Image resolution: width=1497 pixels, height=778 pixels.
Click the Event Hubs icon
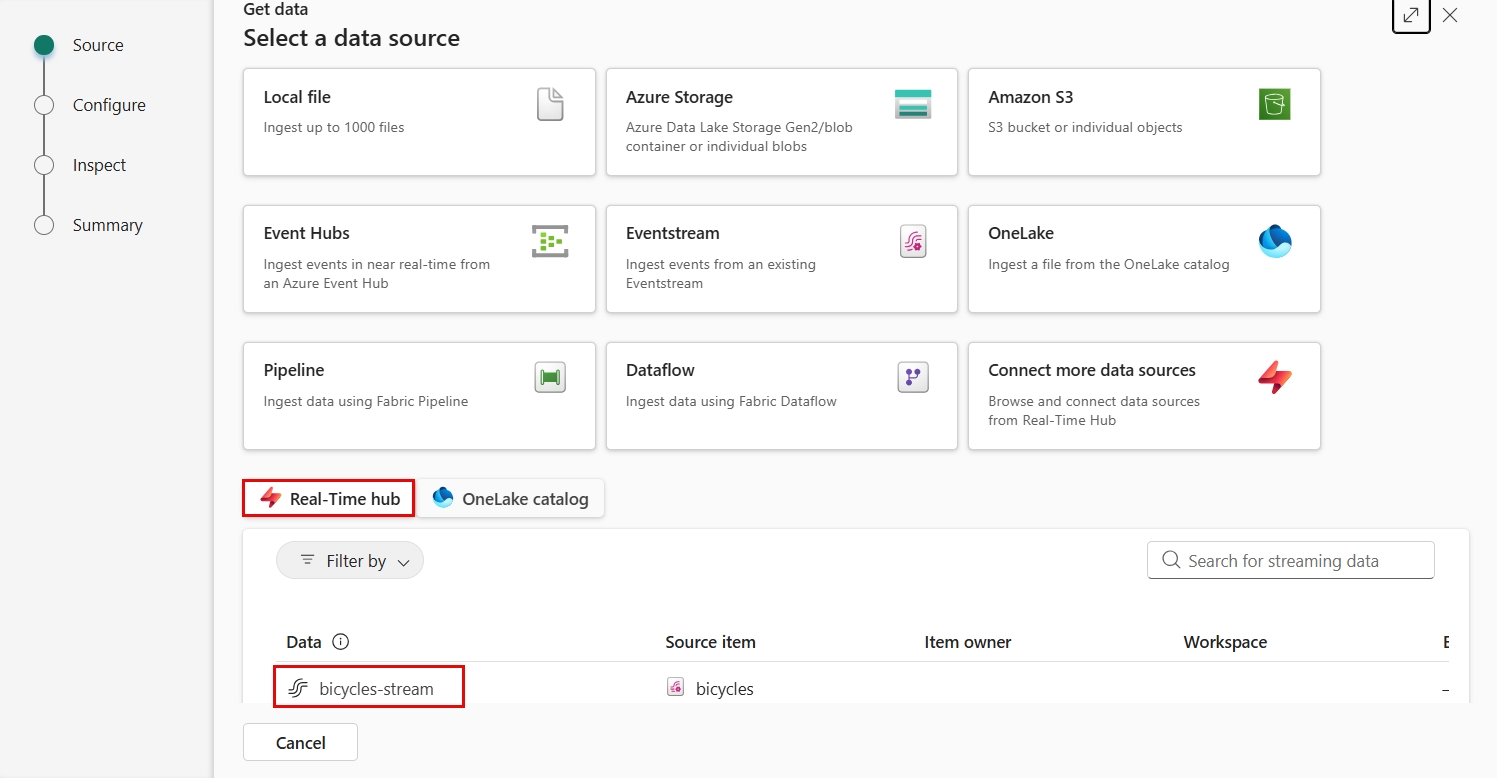click(550, 241)
